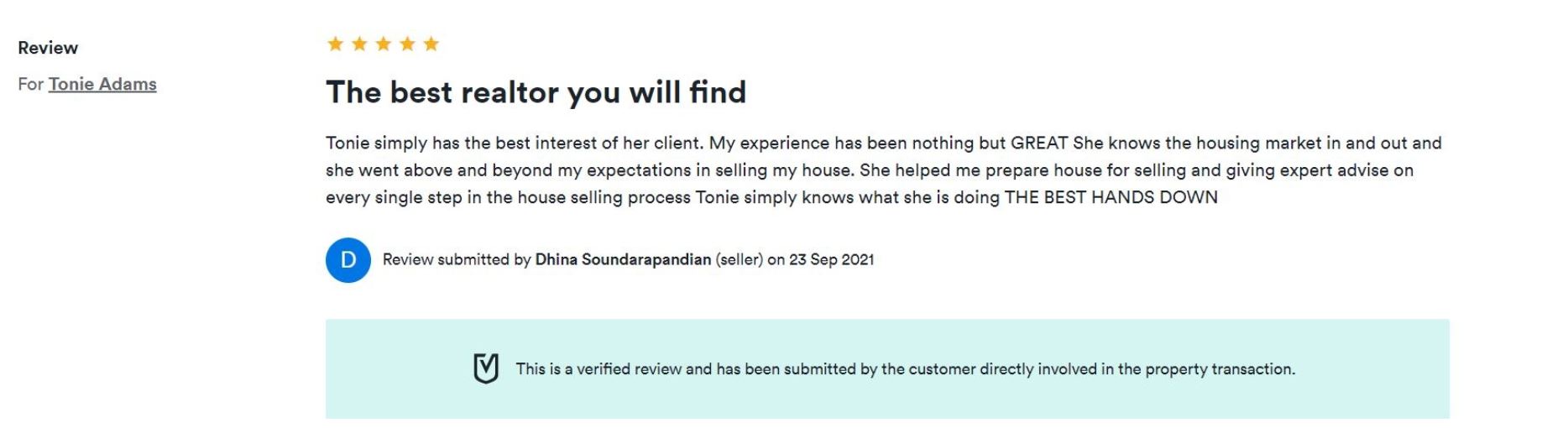Click the word "GREAT" in the review
Screen dimensions: 1568x428
click(x=1038, y=144)
